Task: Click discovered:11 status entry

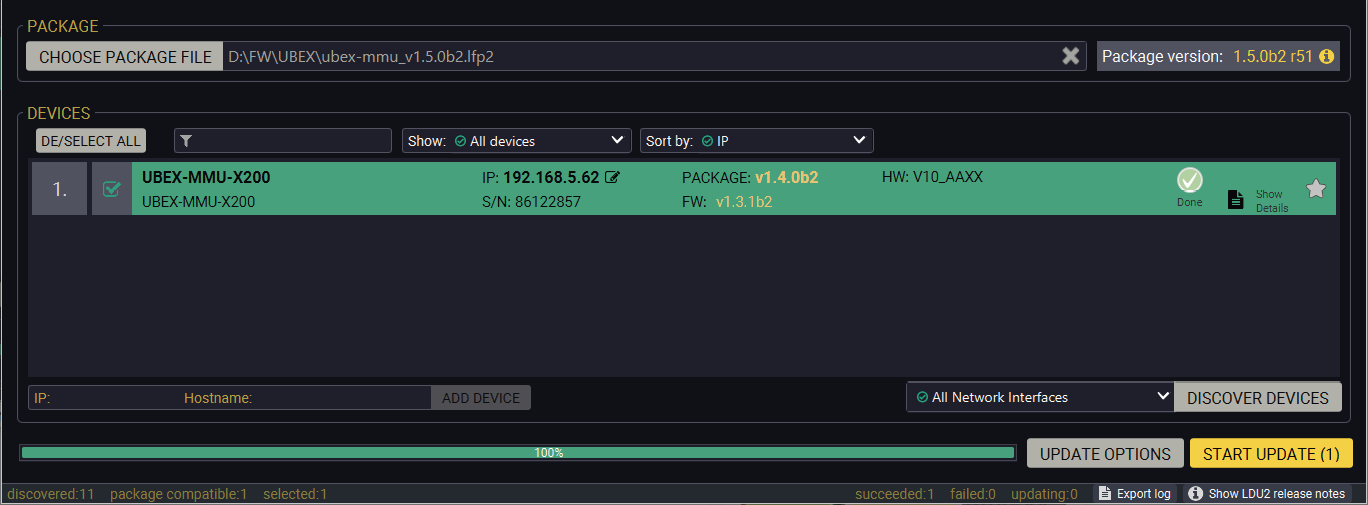Action: pyautogui.click(x=50, y=494)
